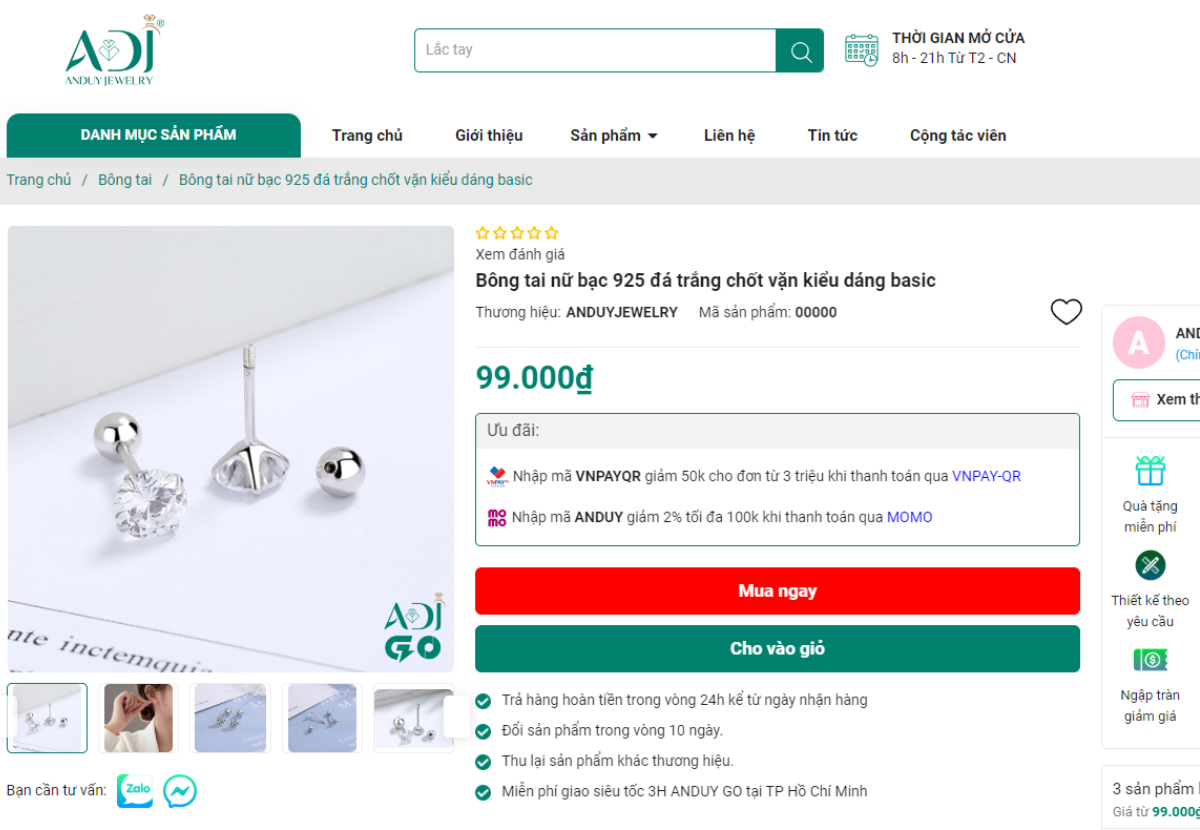This screenshot has width=1200, height=830.
Task: Open Zalo chat consultation icon
Action: click(x=135, y=790)
